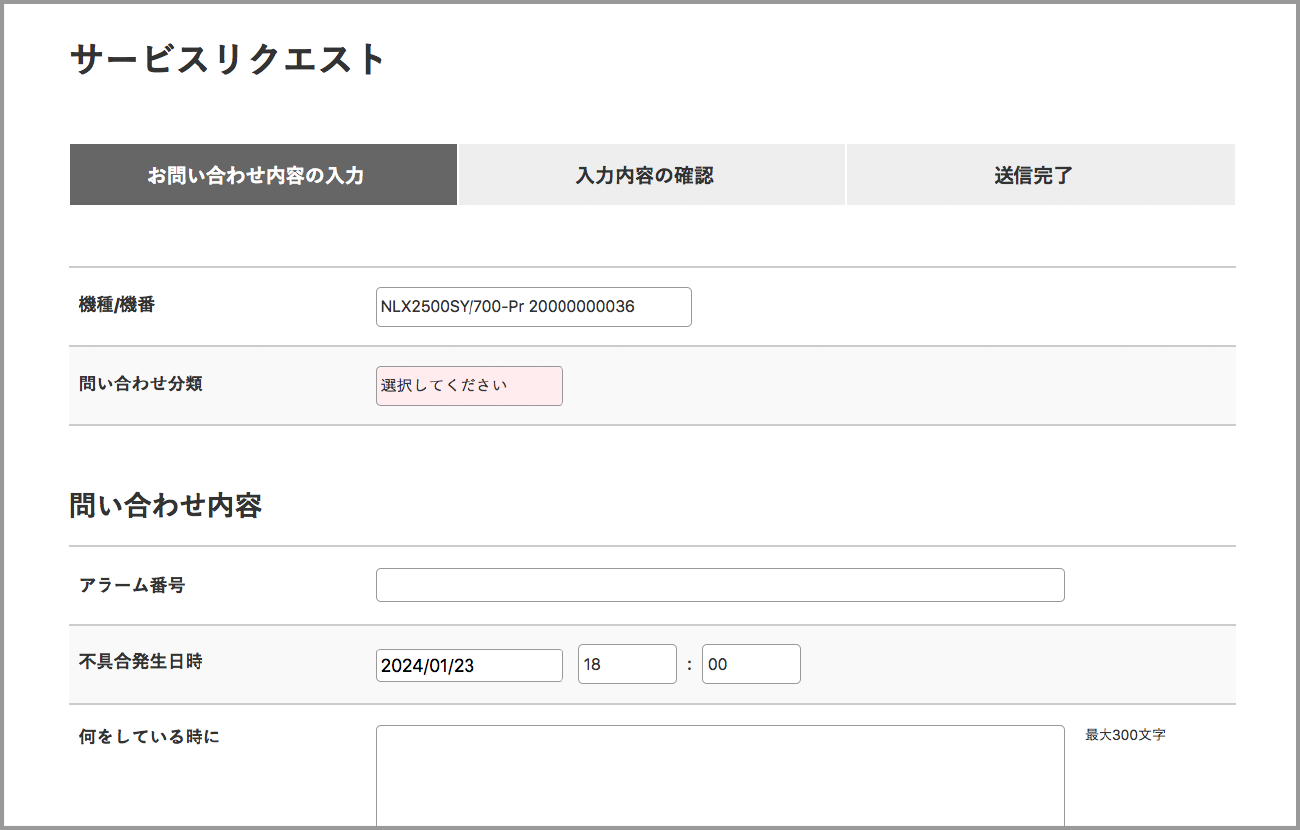Click the 問い合わせ分類 label

(141, 383)
